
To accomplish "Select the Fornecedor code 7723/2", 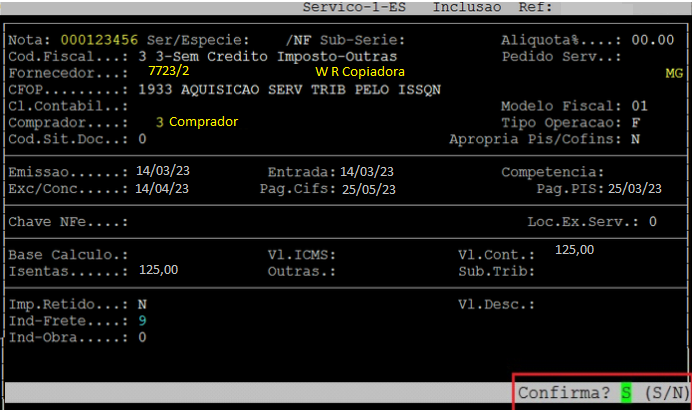I will pos(170,73).
